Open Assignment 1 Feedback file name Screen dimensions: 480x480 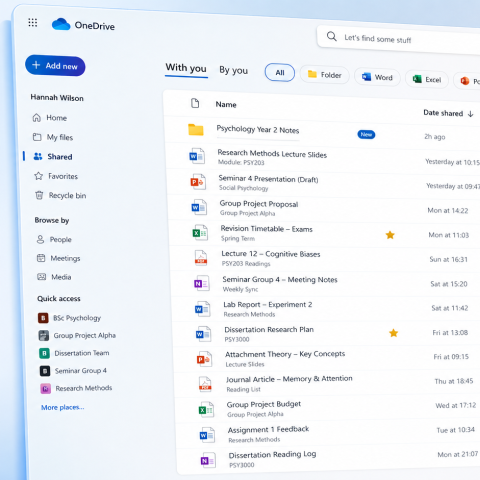coord(268,429)
